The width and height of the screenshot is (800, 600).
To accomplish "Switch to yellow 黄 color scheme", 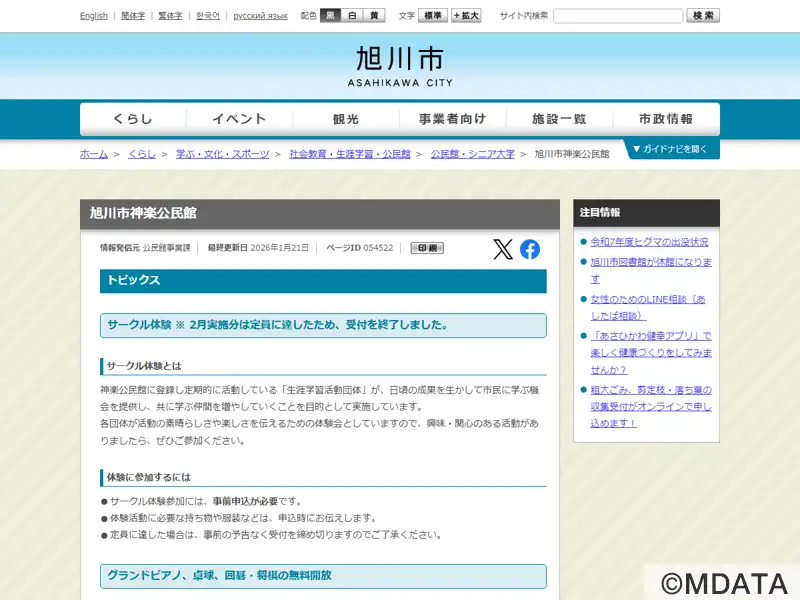I will [x=374, y=16].
